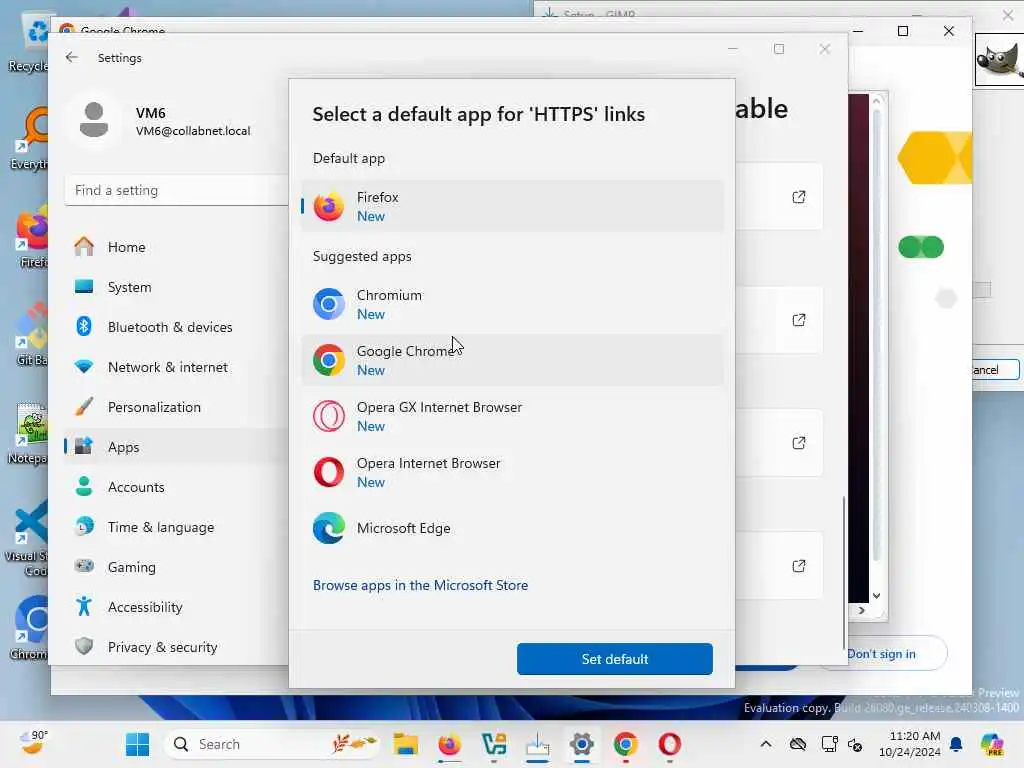Open Gaming settings
The image size is (1024, 768).
pos(176,567)
